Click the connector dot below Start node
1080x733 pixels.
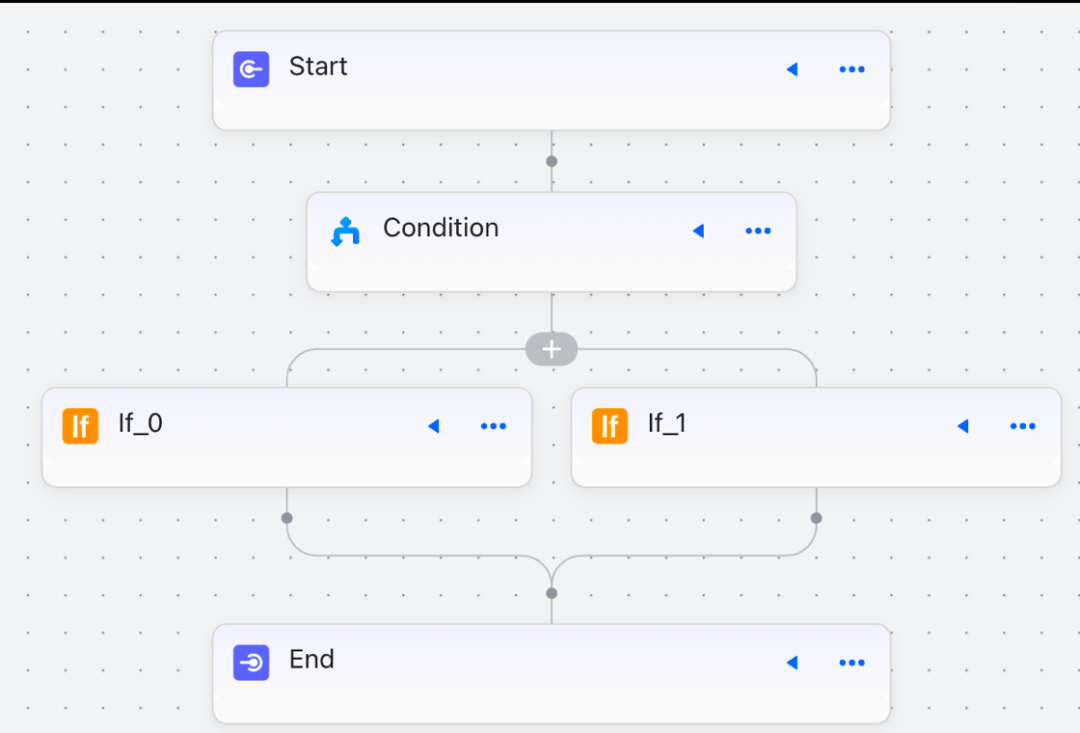552,161
